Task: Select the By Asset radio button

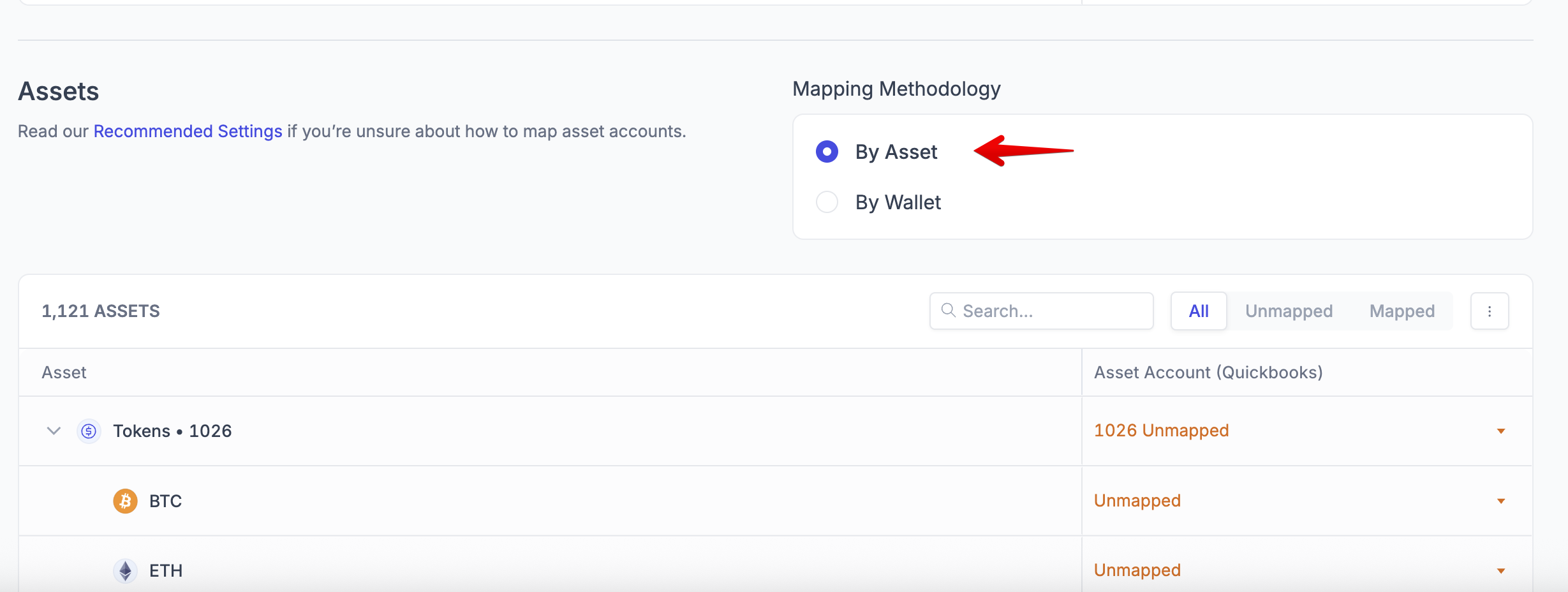Action: 827,152
